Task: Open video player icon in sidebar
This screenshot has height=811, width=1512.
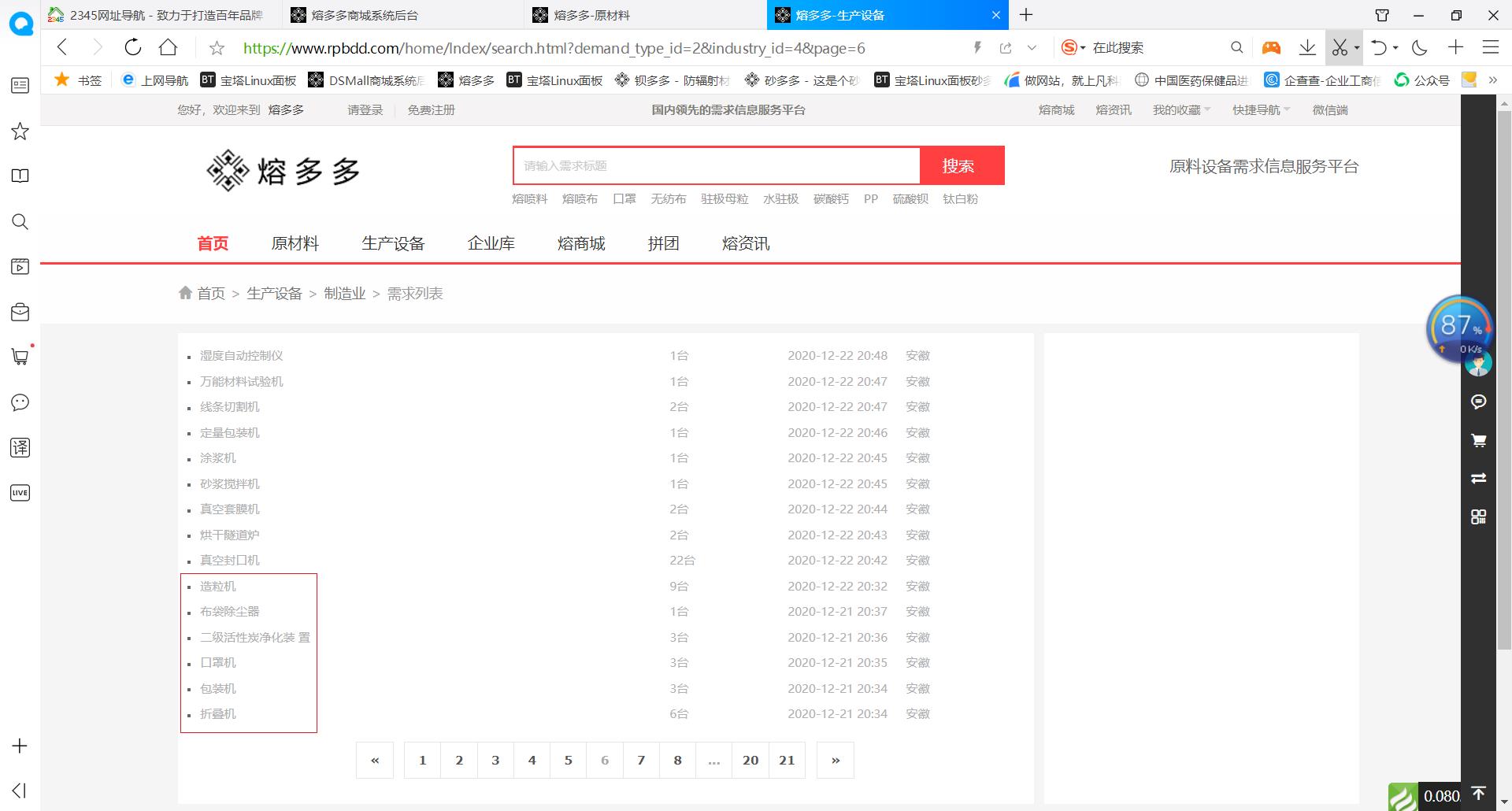Action: (x=20, y=266)
